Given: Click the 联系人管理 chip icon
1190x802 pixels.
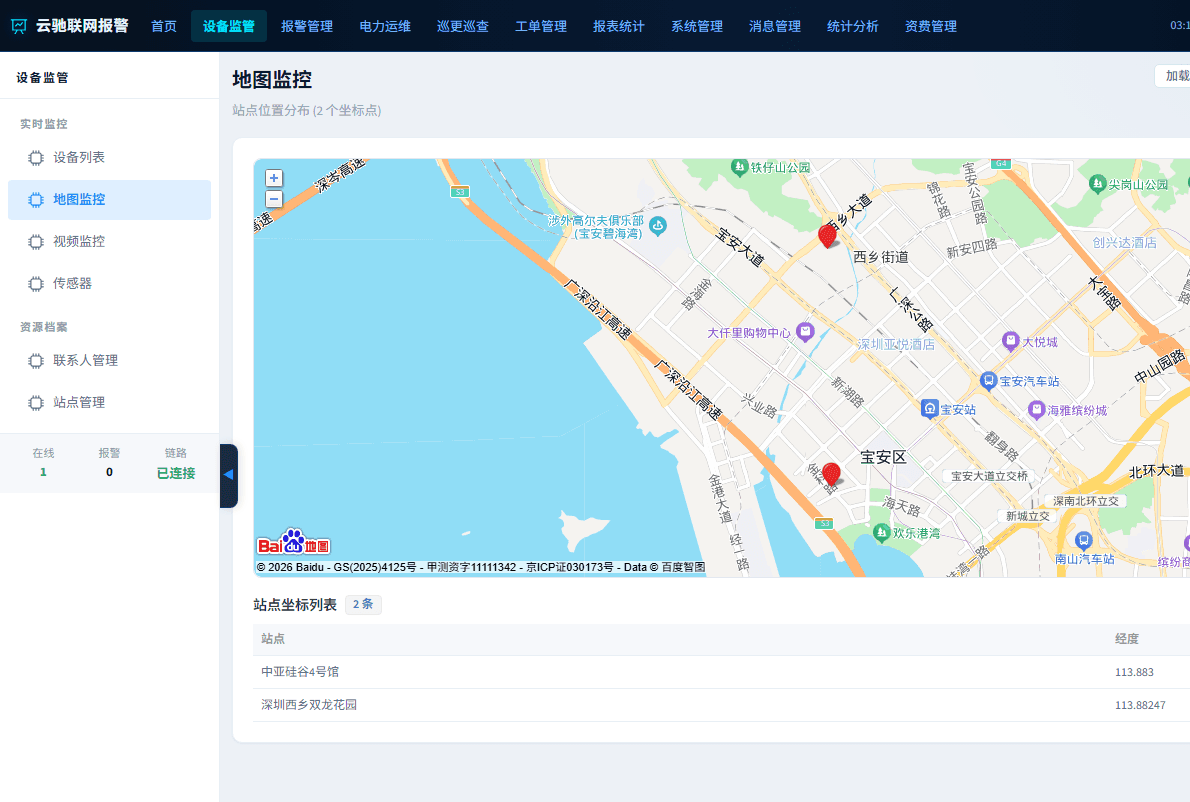Looking at the screenshot, I should [36, 360].
